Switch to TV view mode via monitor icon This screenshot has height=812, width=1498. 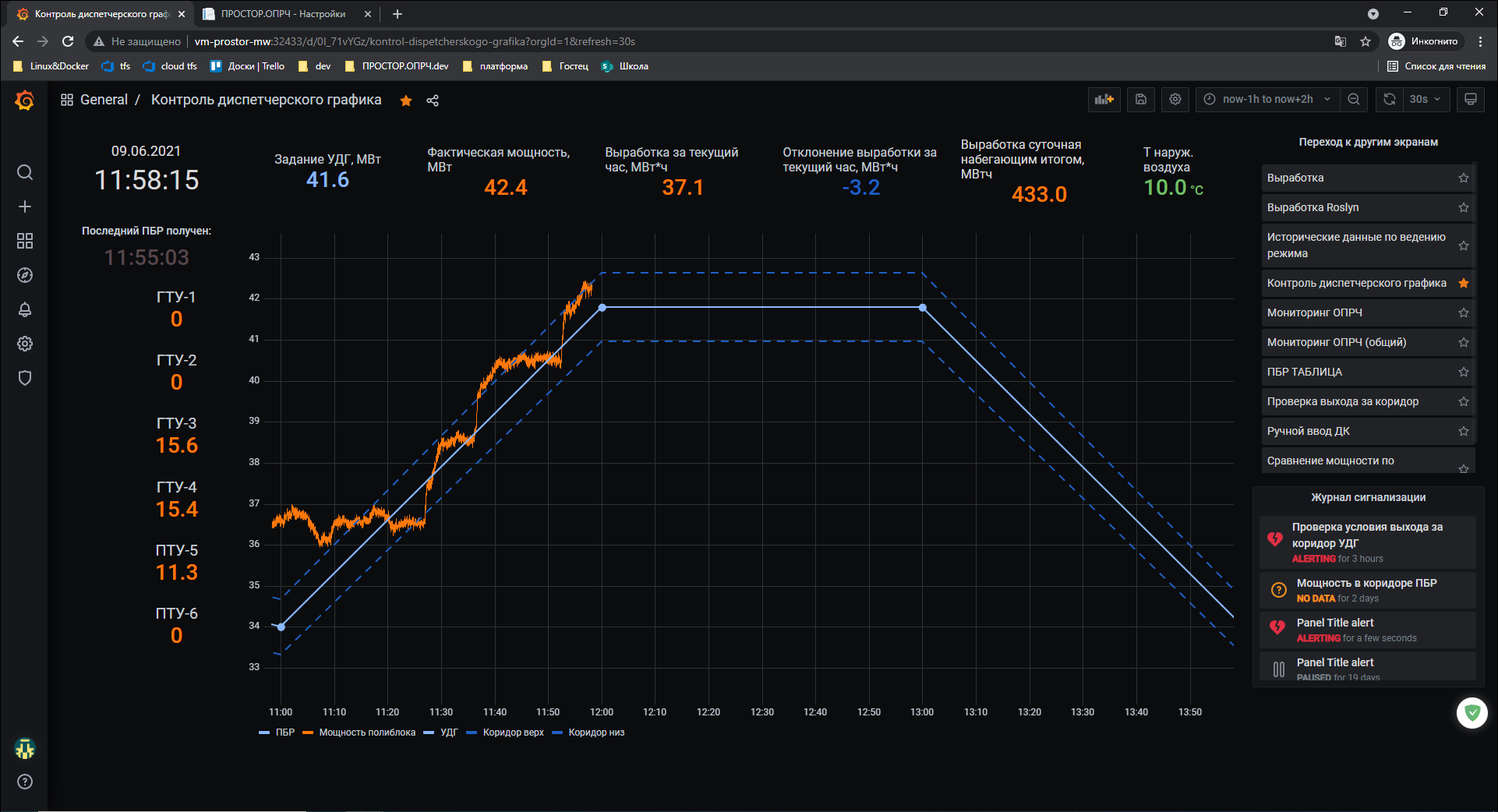1471,100
